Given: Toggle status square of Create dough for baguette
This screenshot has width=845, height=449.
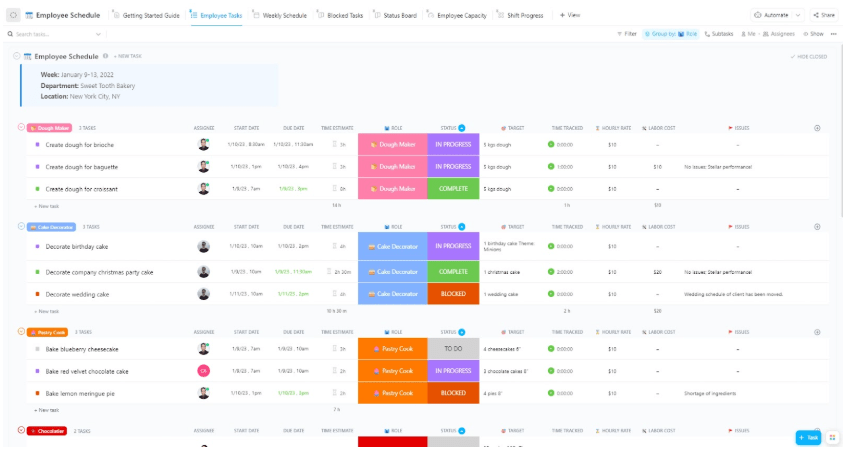Looking at the screenshot, I should [37, 167].
